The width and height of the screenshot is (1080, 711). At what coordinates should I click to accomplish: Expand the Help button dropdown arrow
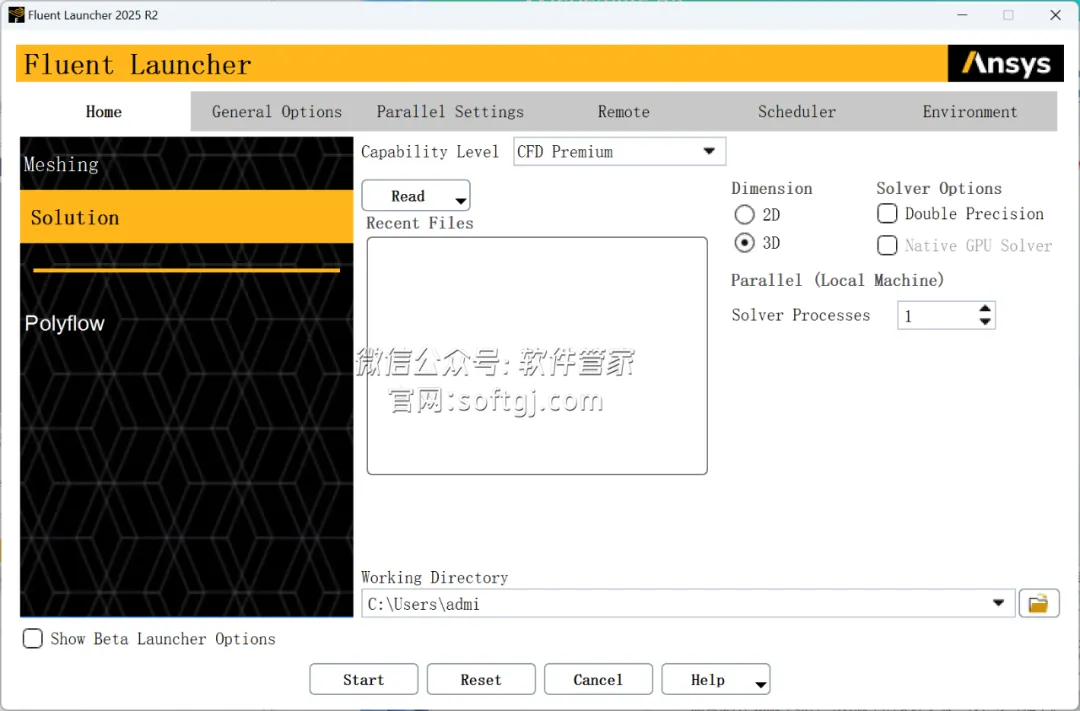[x=760, y=685]
